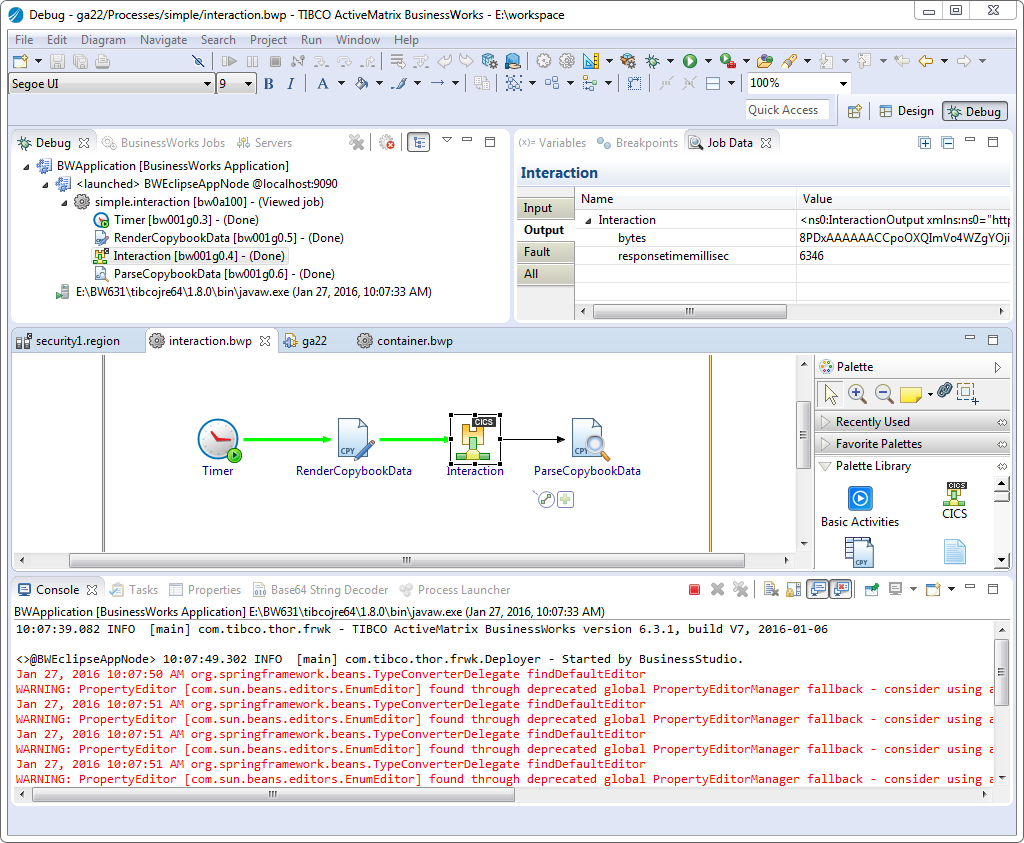
Task: Select the Link tool in the palette
Action: [x=944, y=390]
